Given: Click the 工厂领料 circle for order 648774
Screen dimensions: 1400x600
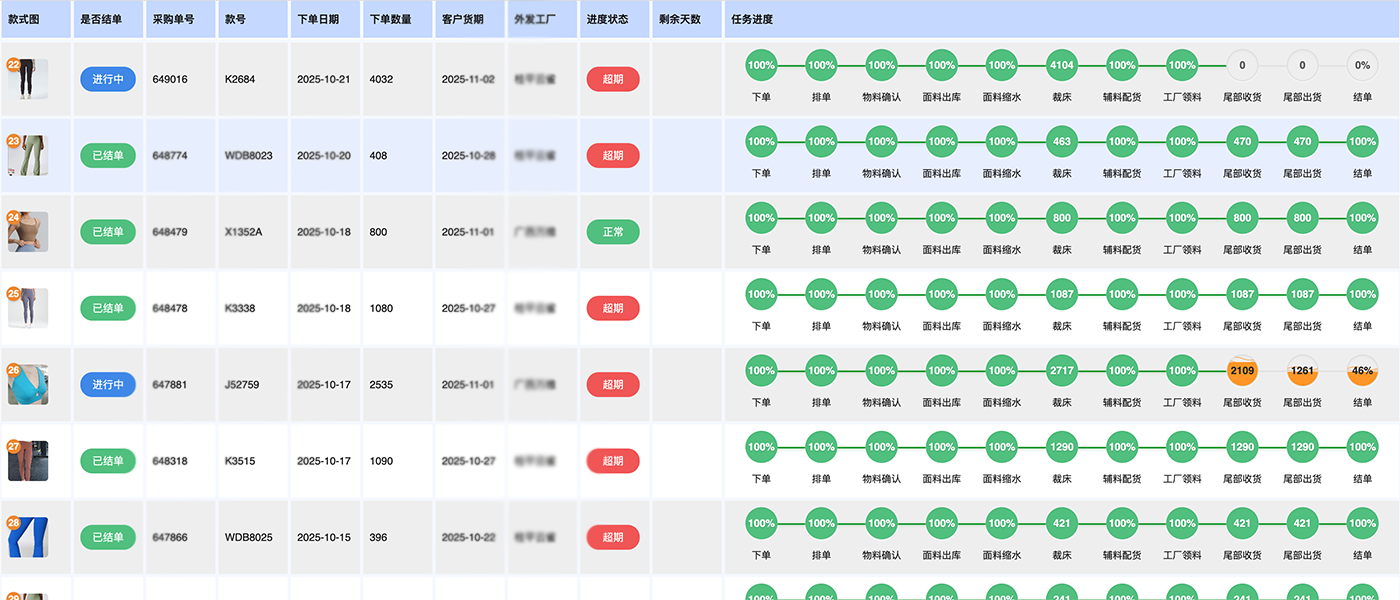Looking at the screenshot, I should (x=1181, y=141).
